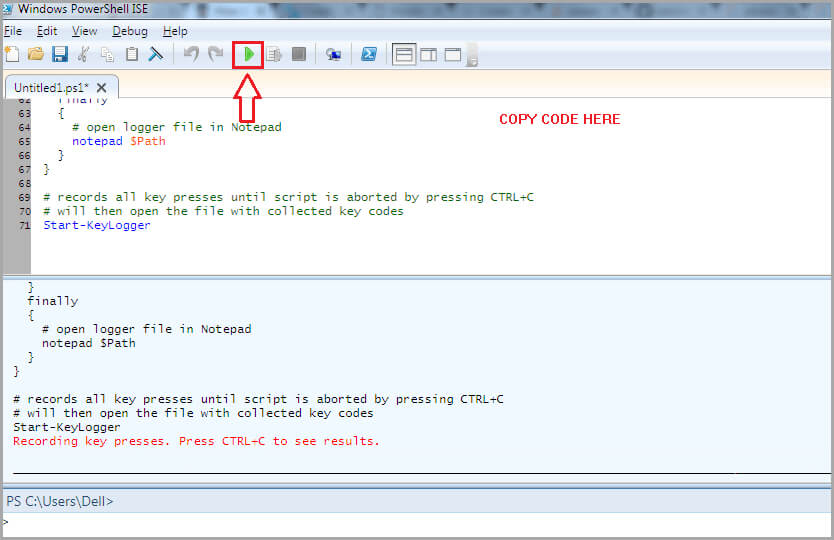Run Selection from the toolbar
Image resolution: width=834 pixels, height=540 pixels.
coord(275,54)
